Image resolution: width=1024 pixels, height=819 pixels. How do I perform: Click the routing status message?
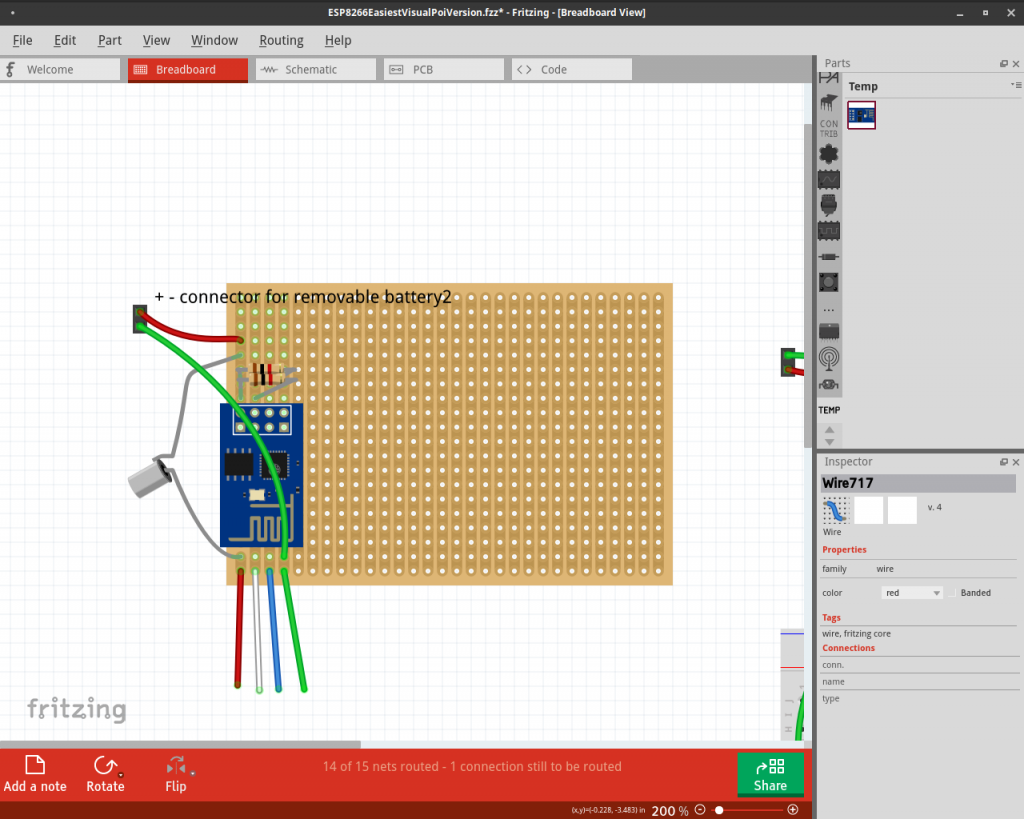(472, 767)
